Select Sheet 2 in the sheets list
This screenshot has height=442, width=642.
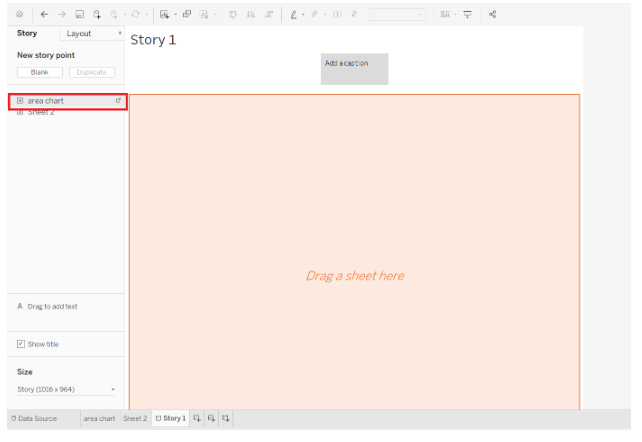(41, 112)
